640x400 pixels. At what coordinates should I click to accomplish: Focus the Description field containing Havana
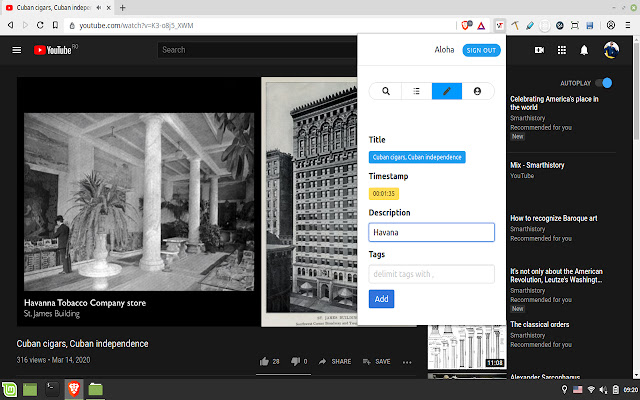[x=431, y=232]
